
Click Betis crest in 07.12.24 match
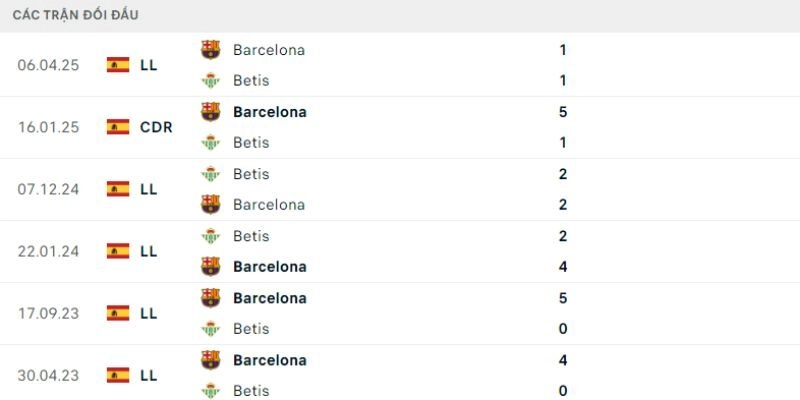click(210, 174)
